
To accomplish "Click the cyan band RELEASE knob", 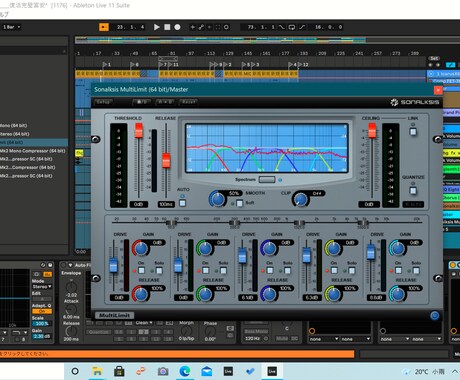I will (x=398, y=294).
